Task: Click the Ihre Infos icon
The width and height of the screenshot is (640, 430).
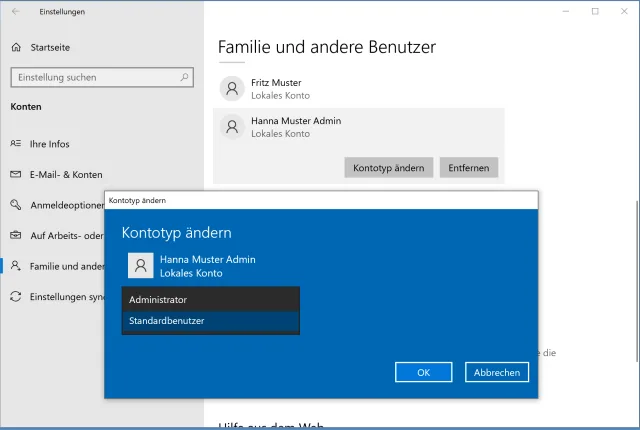Action: pos(16,144)
